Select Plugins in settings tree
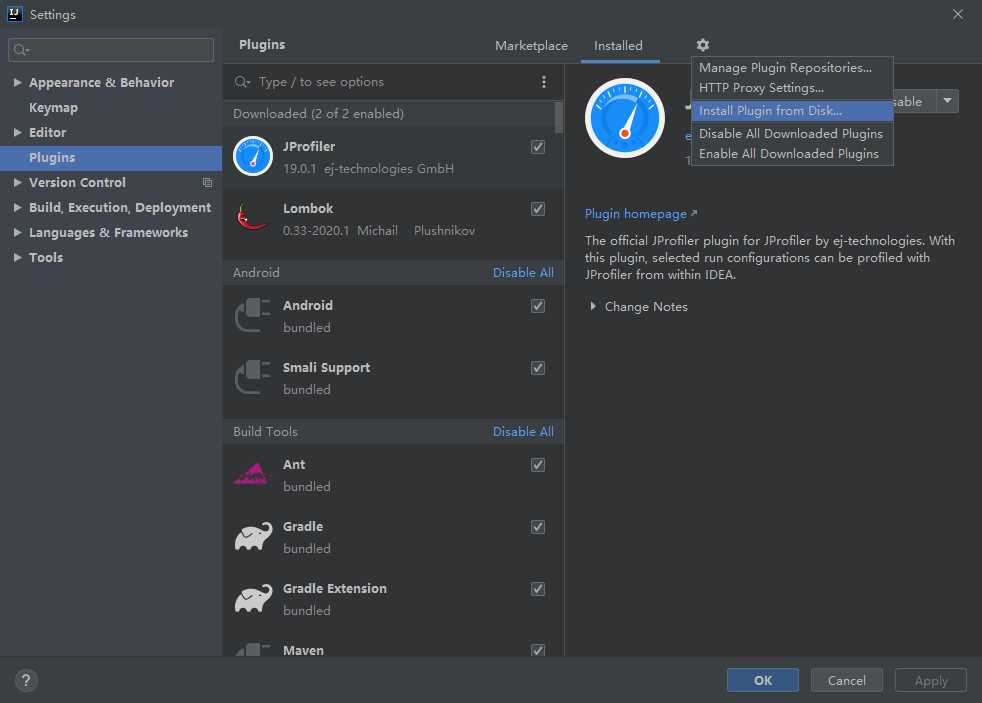The height and width of the screenshot is (703, 982). [111, 158]
